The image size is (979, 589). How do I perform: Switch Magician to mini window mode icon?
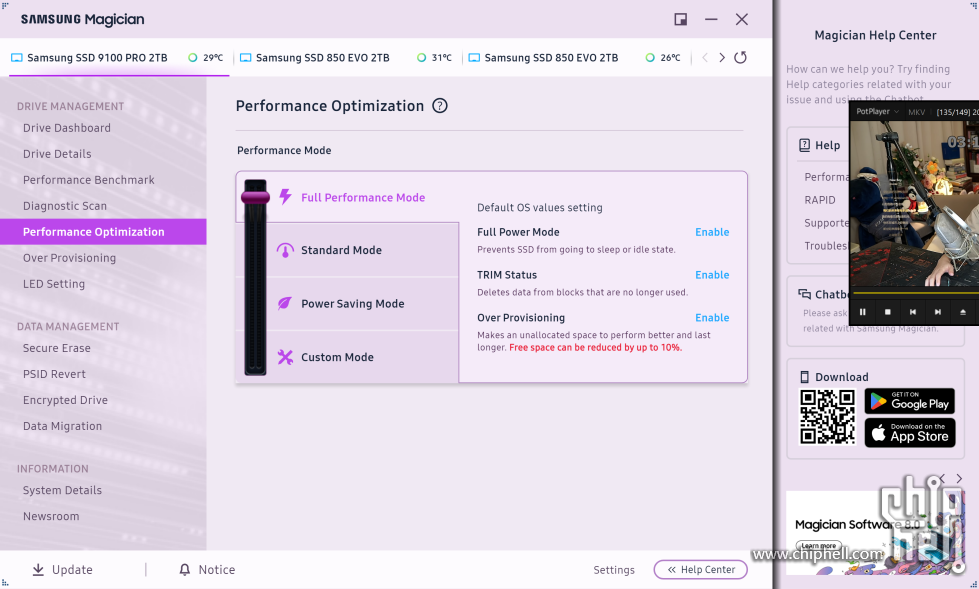click(x=681, y=19)
